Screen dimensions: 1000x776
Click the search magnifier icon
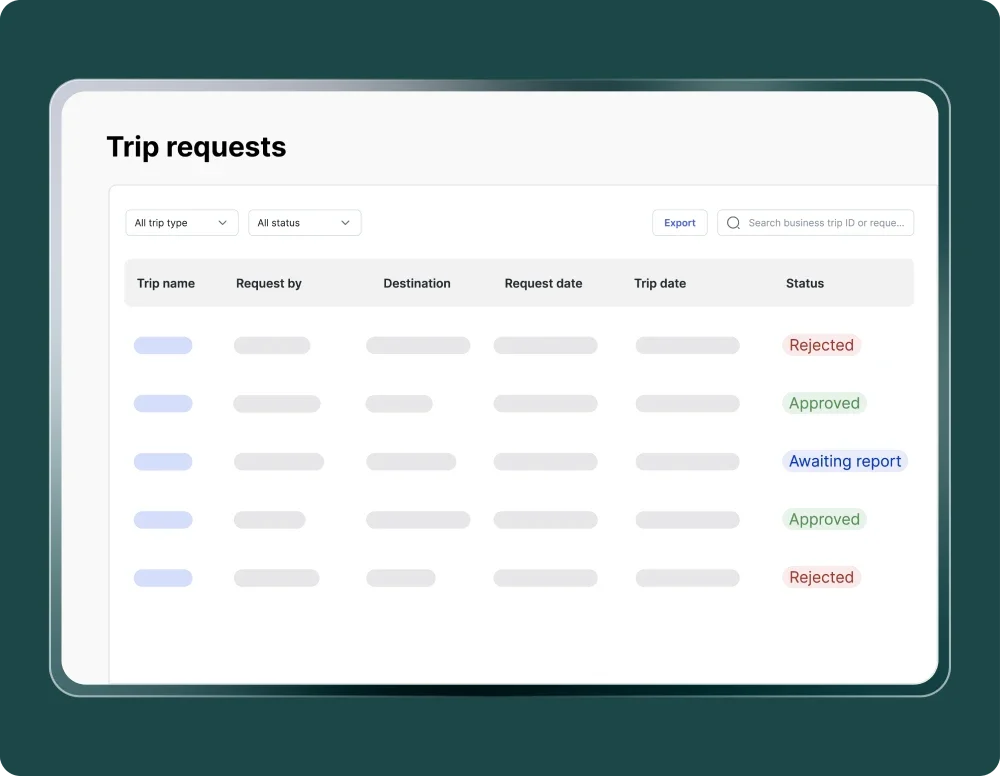tap(734, 223)
